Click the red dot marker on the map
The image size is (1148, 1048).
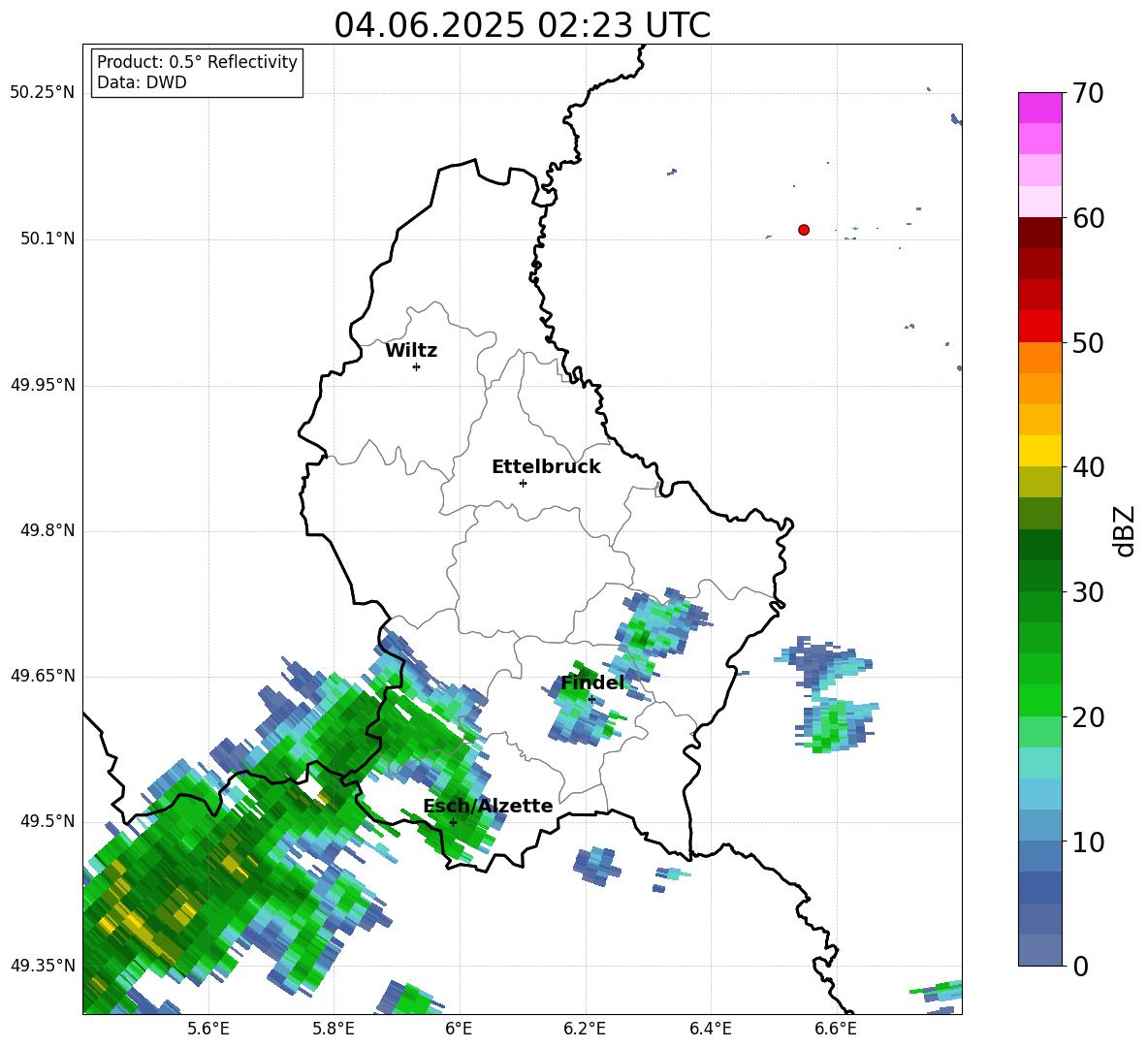pyautogui.click(x=804, y=230)
